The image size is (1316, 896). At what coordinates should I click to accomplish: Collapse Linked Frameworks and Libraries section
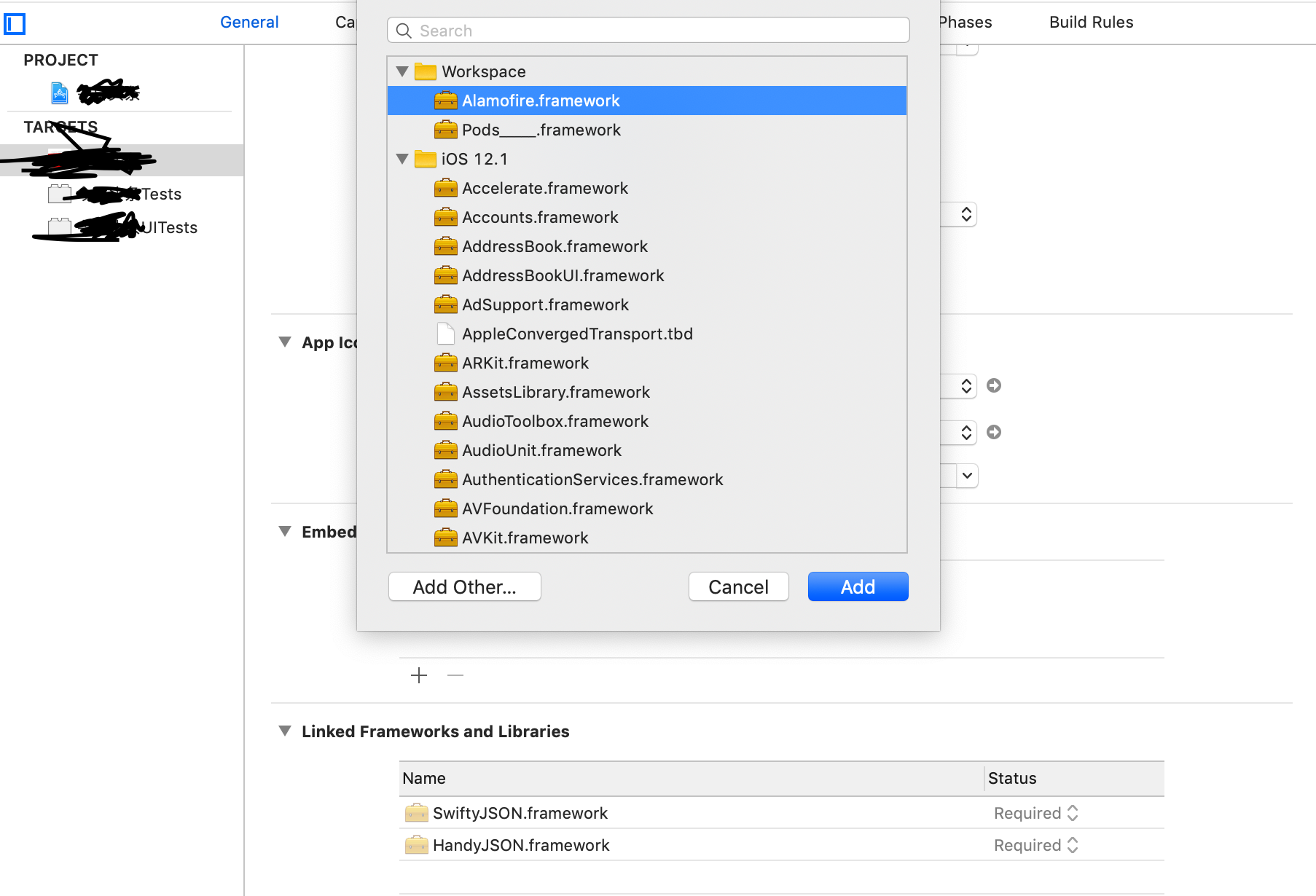(x=285, y=731)
